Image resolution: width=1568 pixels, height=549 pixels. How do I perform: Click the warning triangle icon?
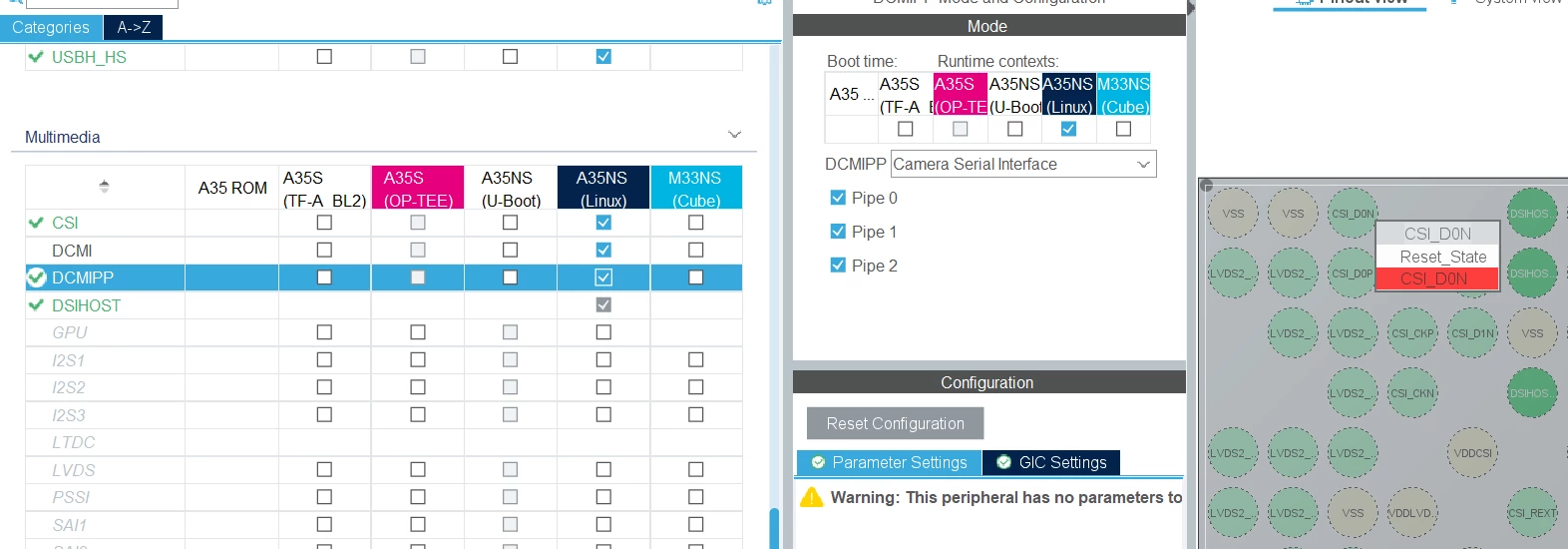point(812,497)
